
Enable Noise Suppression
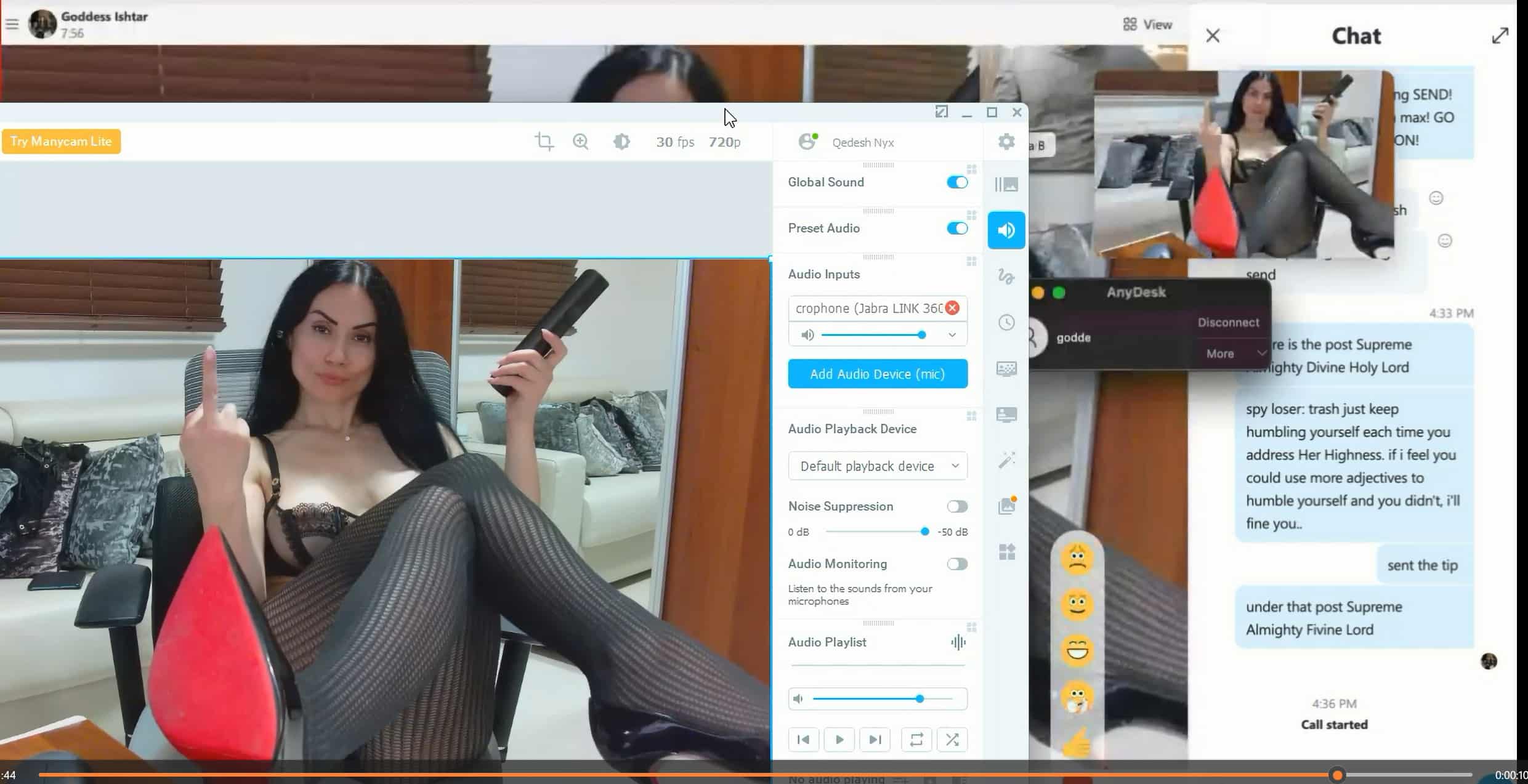click(x=957, y=506)
